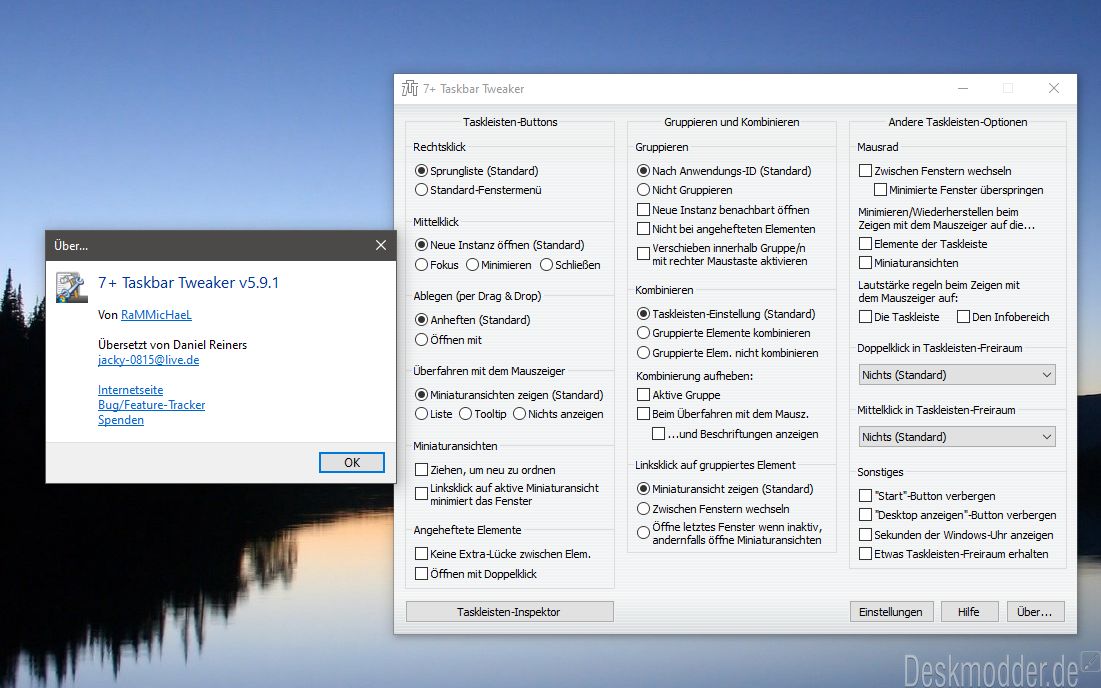This screenshot has height=688, width=1101.
Task: Click the 7+ Taskbar Tweaker title bar icon
Action: tap(409, 88)
